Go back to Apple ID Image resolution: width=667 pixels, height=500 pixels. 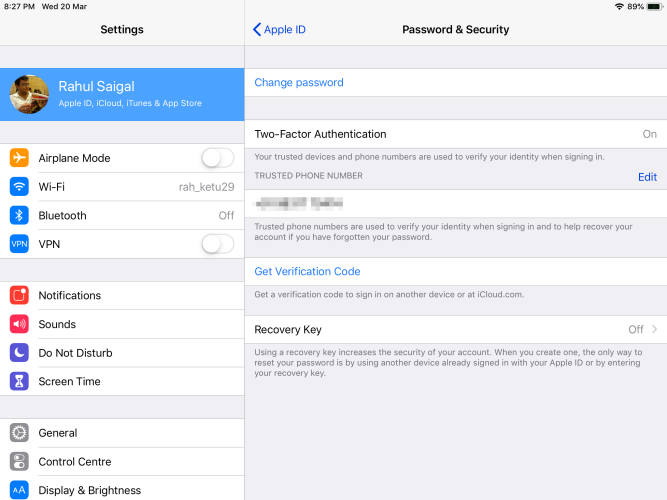click(x=279, y=30)
